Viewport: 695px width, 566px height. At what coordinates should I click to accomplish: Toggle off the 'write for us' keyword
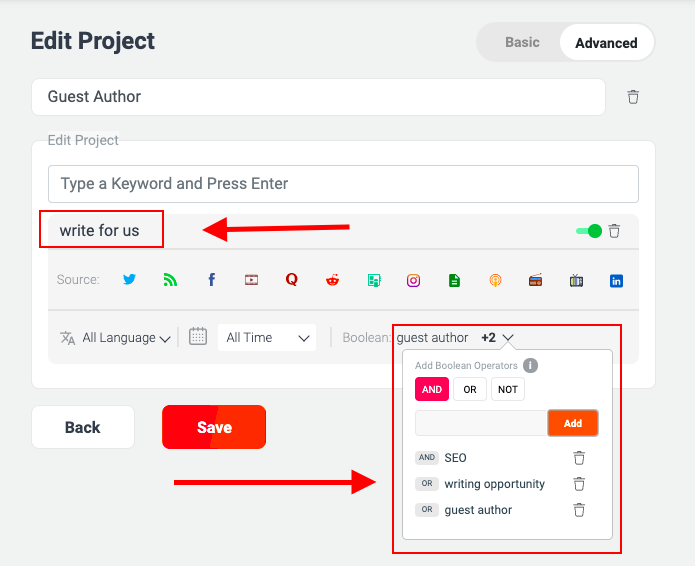589,231
